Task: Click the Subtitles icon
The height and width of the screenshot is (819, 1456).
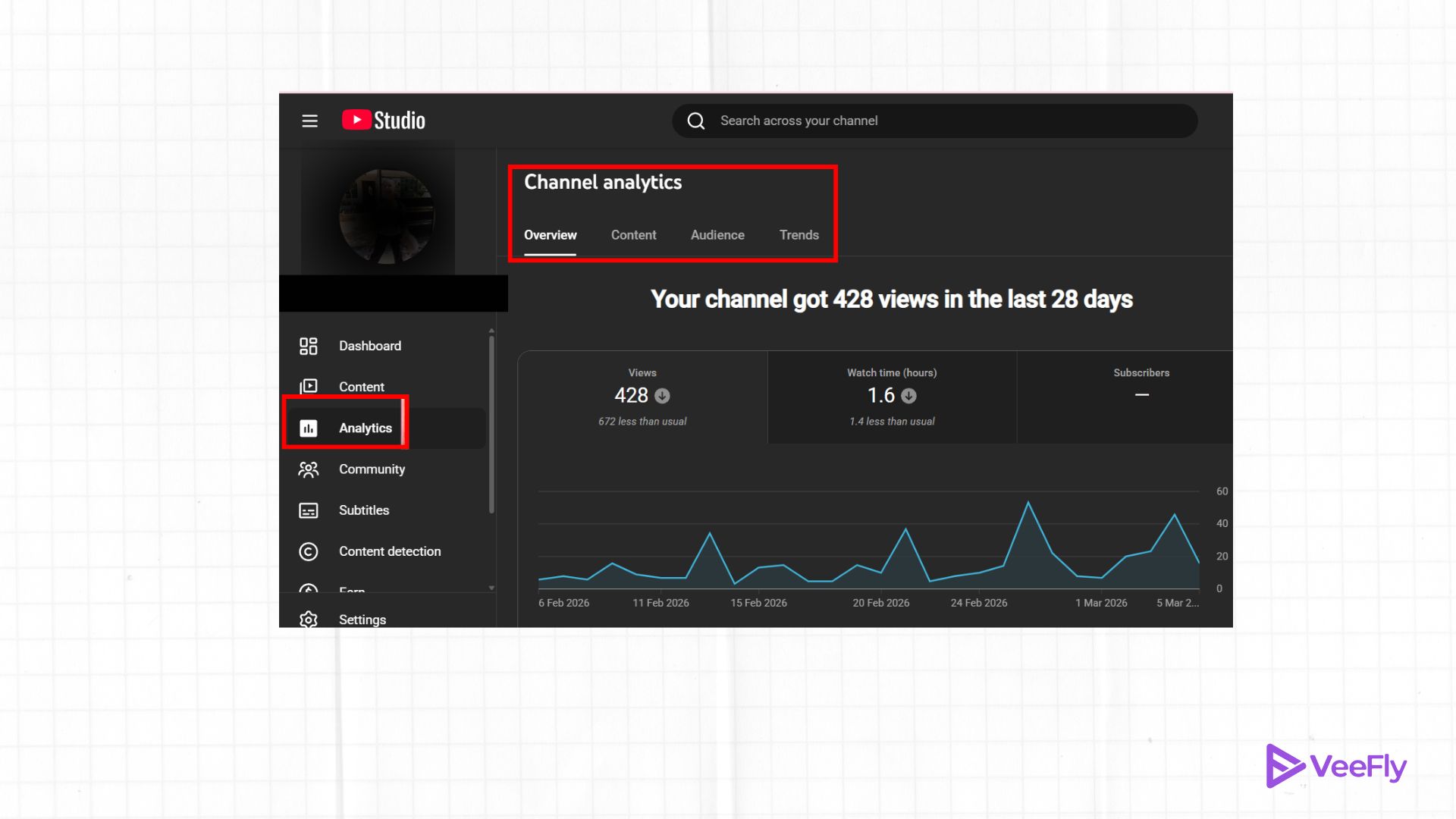Action: [x=308, y=510]
